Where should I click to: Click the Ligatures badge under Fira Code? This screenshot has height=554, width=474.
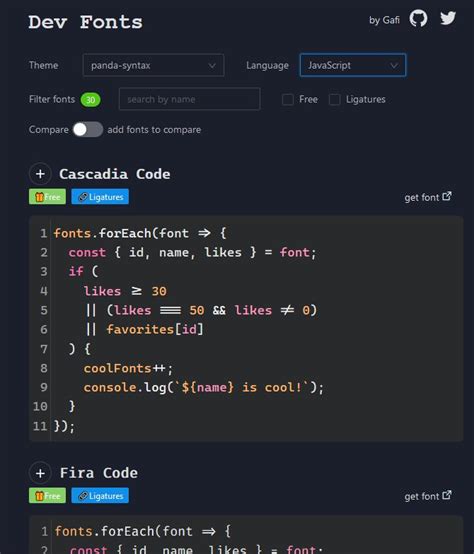(100, 496)
